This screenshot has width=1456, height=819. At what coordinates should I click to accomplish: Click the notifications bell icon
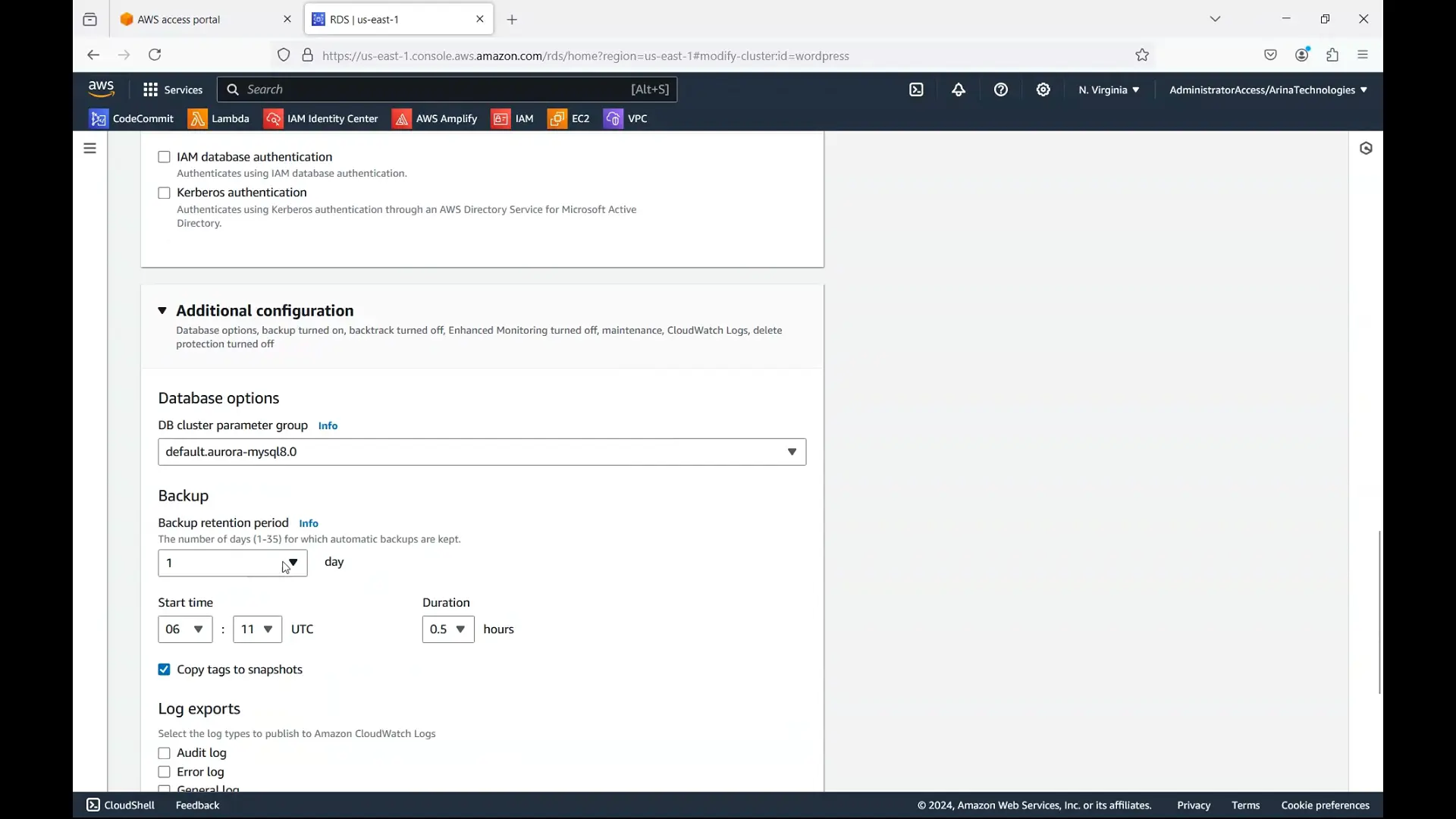point(959,90)
